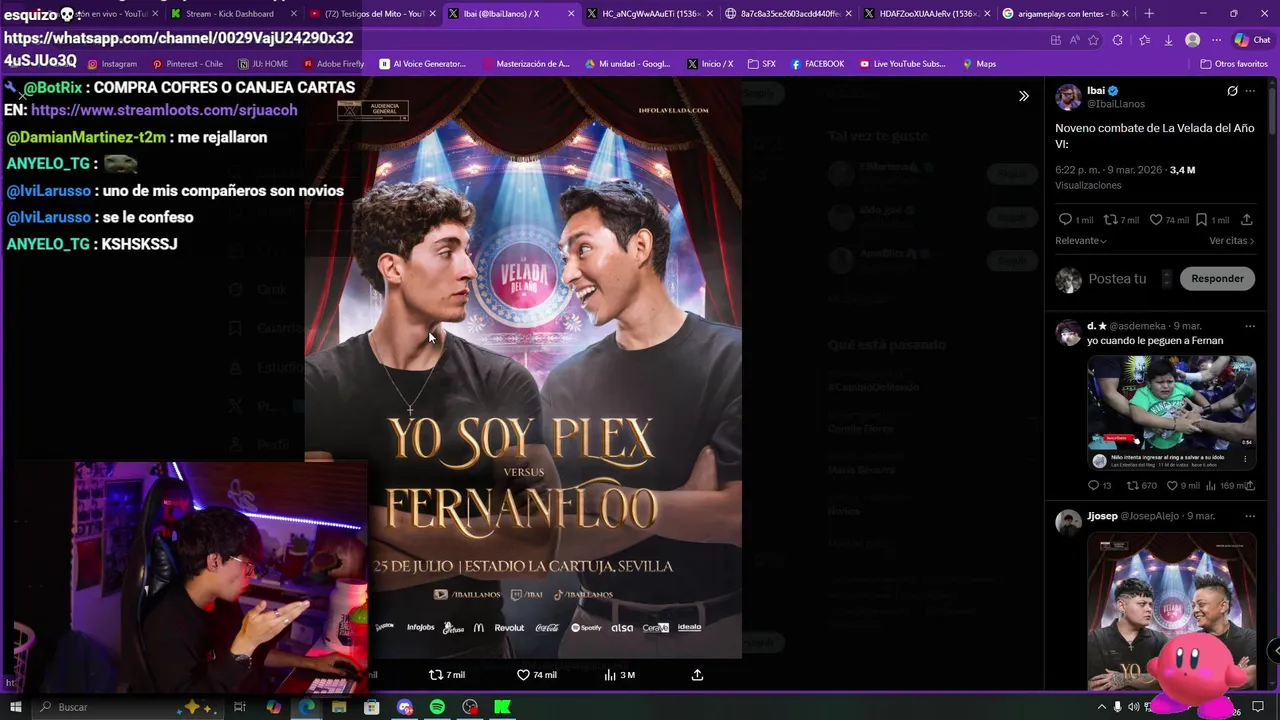Screen dimensions: 1280x720
Task: Expand Otros favoritos folder
Action: click(x=1234, y=64)
